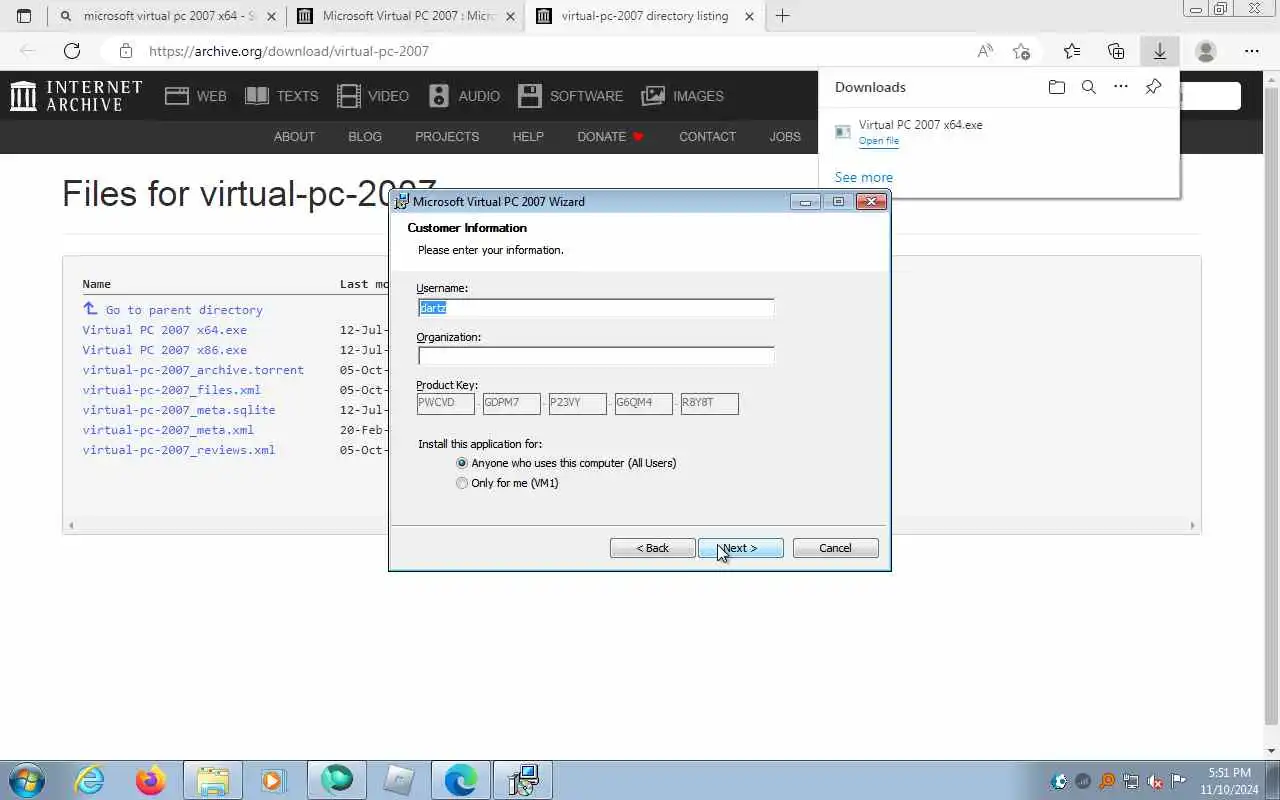Viewport: 1280px width, 800px height.
Task: Select Anyone who uses this computer option
Action: (x=566, y=463)
